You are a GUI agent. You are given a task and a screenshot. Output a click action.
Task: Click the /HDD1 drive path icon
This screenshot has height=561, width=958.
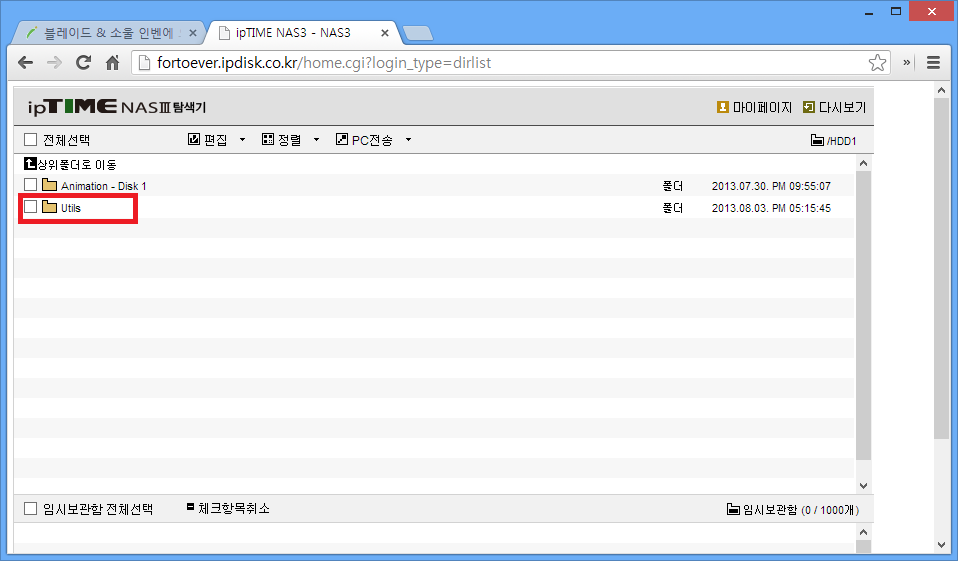(817, 141)
